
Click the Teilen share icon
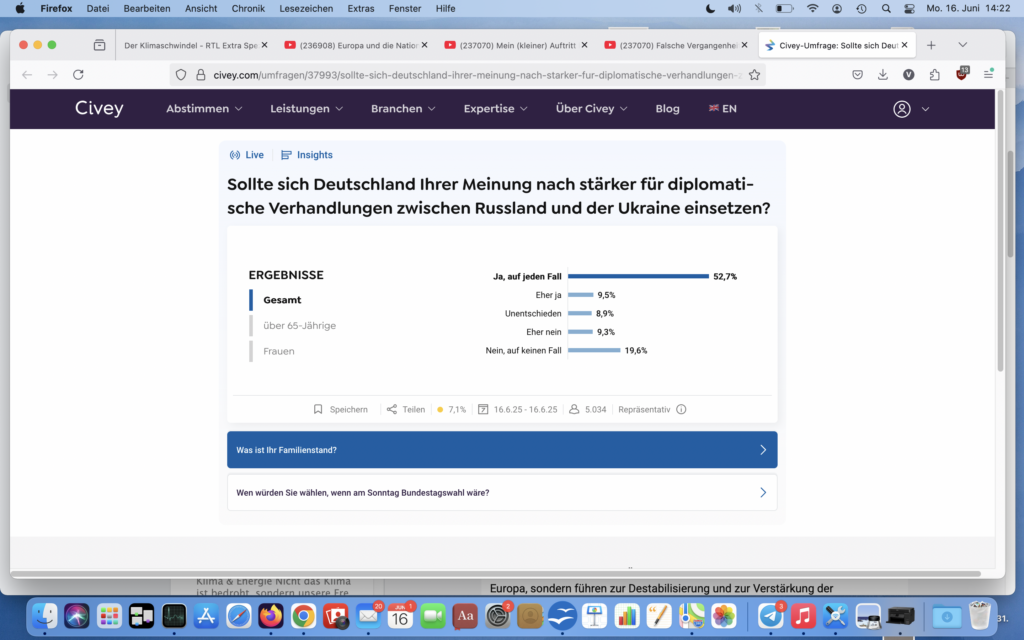pos(392,409)
